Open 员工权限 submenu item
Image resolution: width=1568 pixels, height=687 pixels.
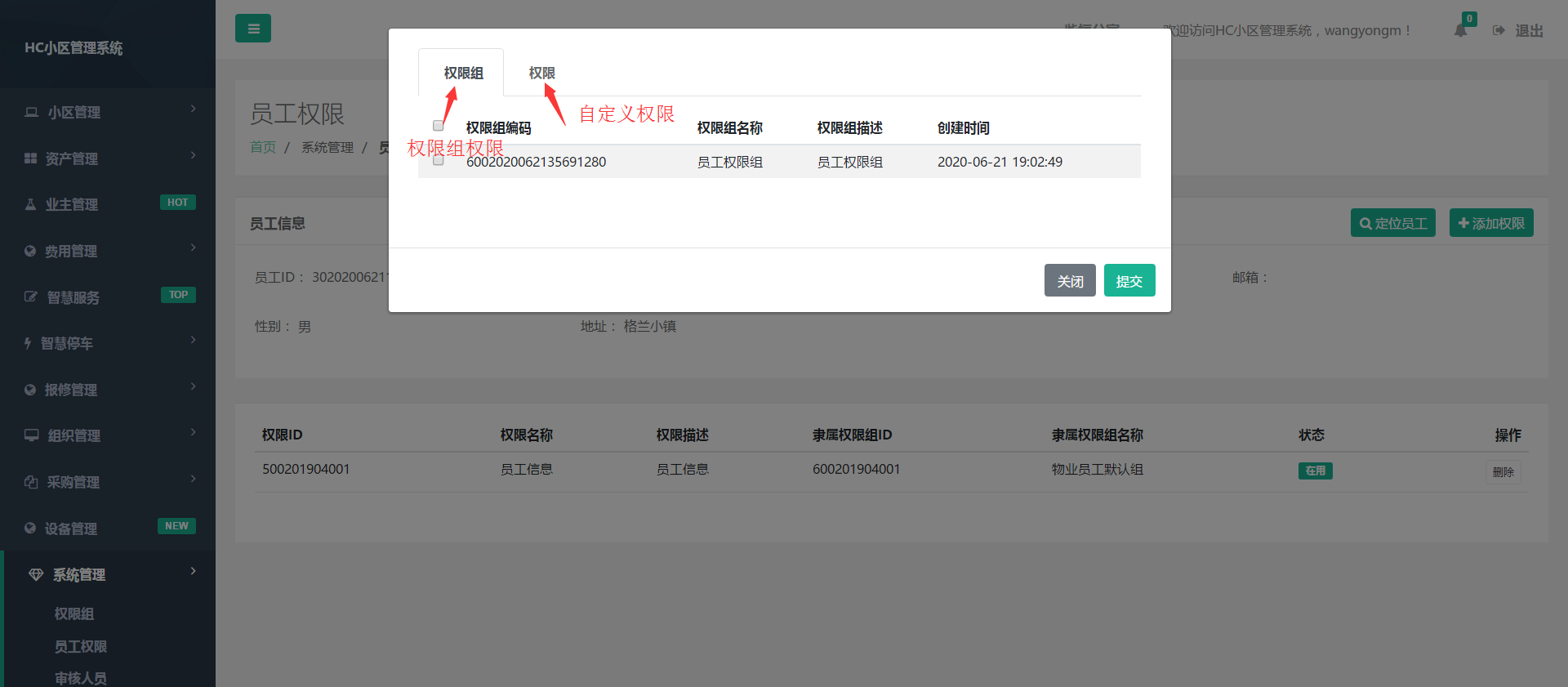pos(81,646)
